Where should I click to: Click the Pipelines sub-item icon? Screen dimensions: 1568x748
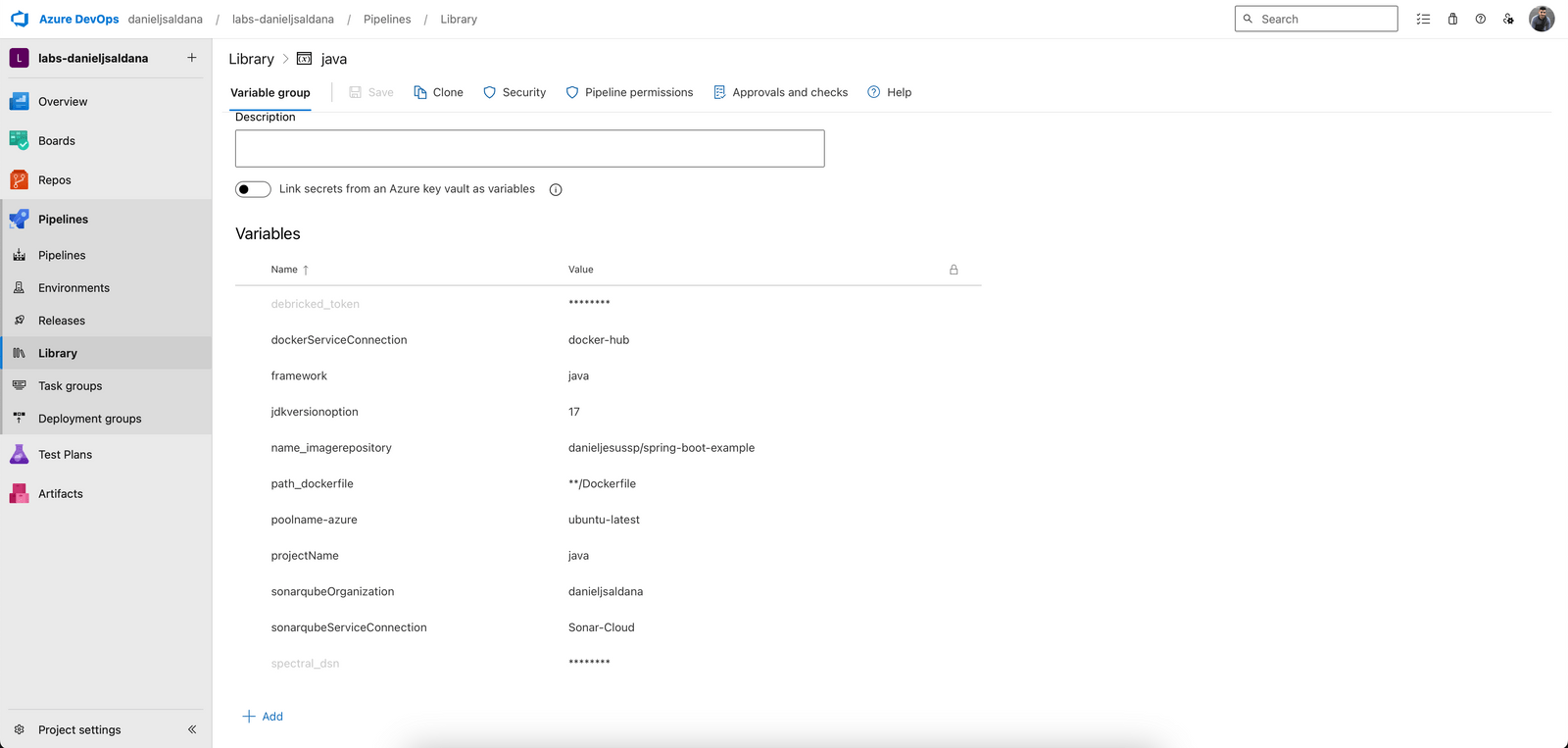pos(19,255)
